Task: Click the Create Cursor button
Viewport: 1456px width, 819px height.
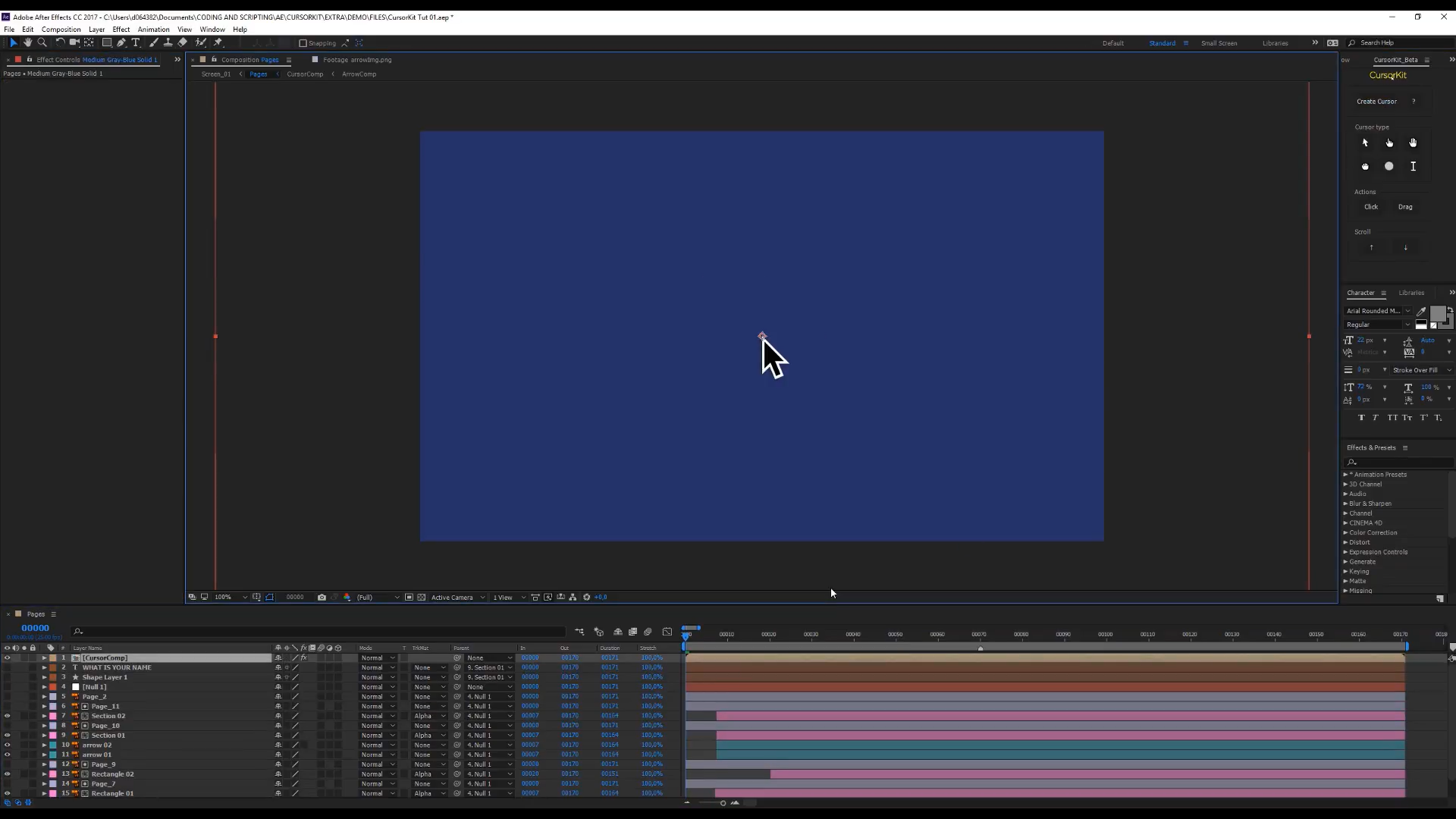Action: [x=1376, y=102]
